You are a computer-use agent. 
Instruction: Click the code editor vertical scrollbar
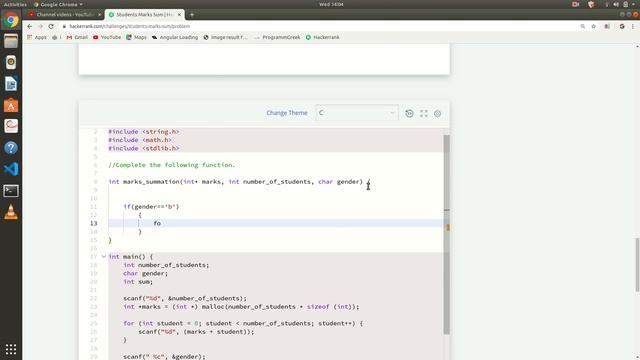tap(447, 235)
